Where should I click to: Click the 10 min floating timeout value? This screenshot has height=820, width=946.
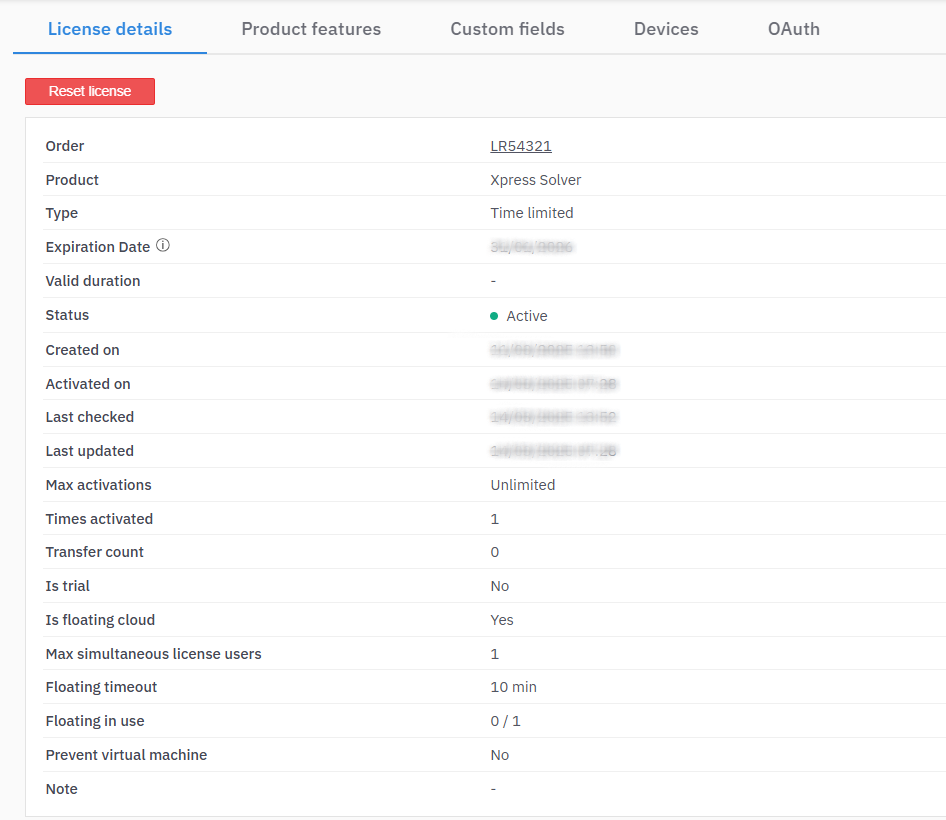tap(513, 687)
